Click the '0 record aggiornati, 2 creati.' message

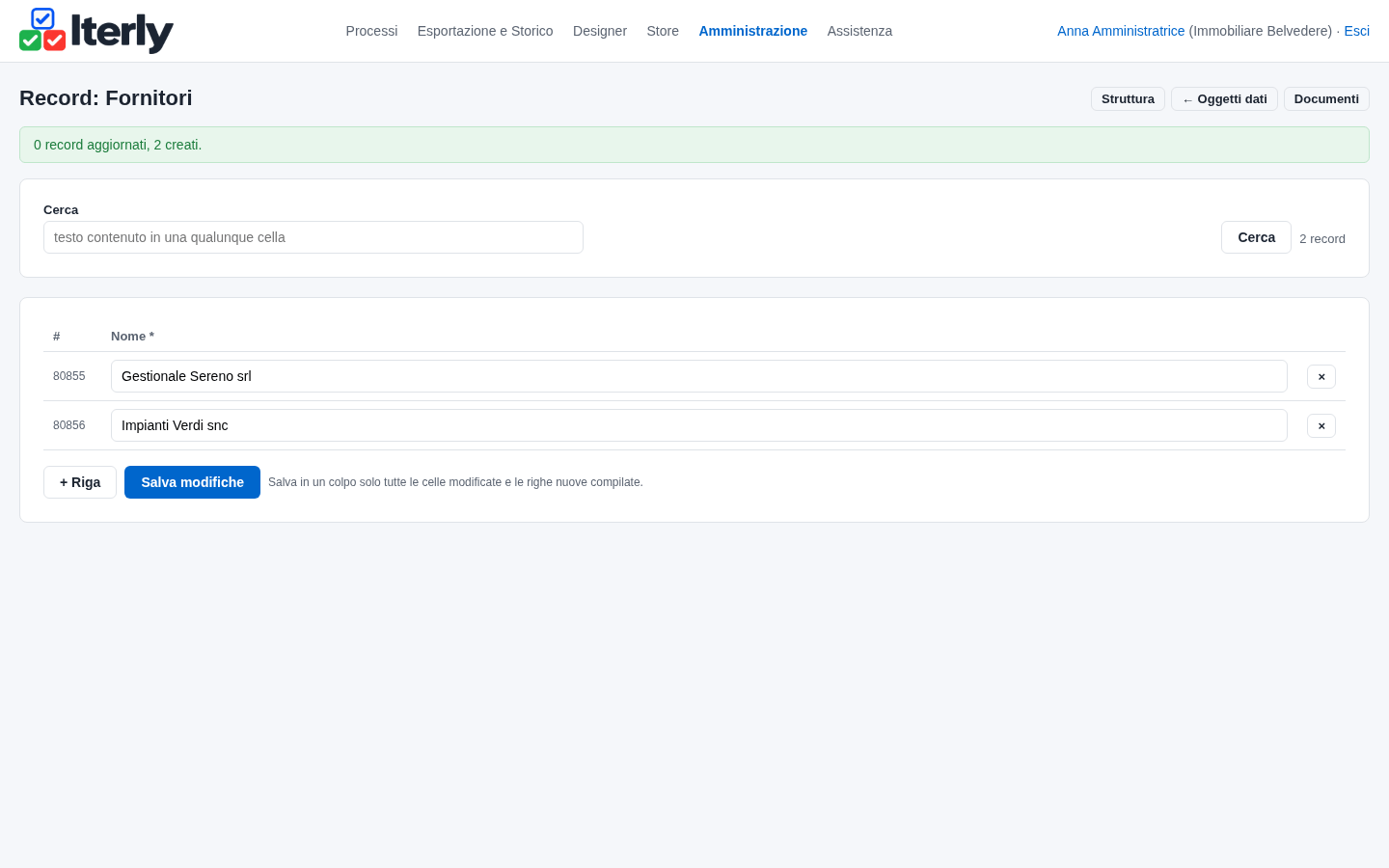coord(118,145)
